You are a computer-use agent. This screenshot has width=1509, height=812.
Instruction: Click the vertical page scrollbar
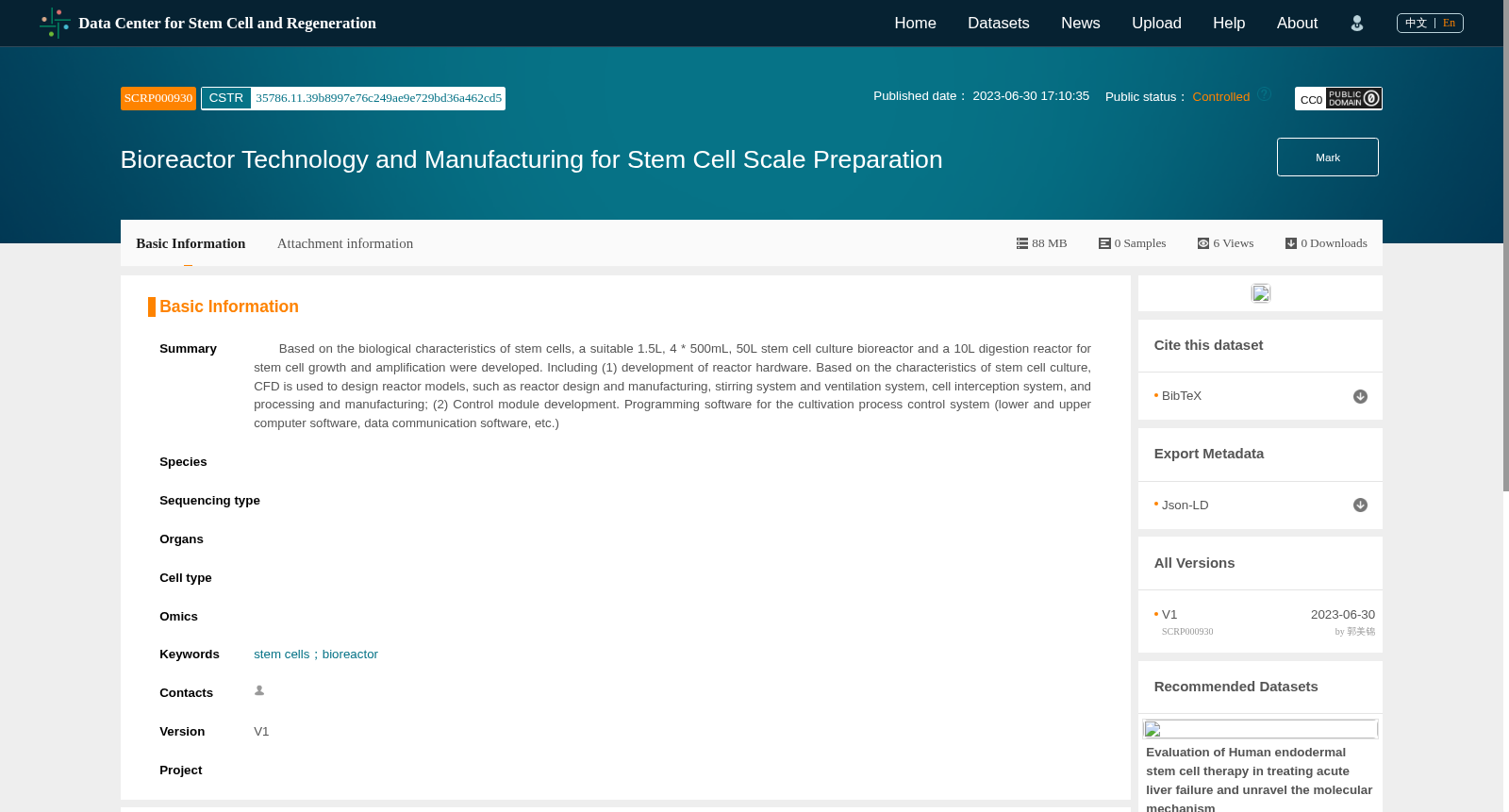(1505, 245)
